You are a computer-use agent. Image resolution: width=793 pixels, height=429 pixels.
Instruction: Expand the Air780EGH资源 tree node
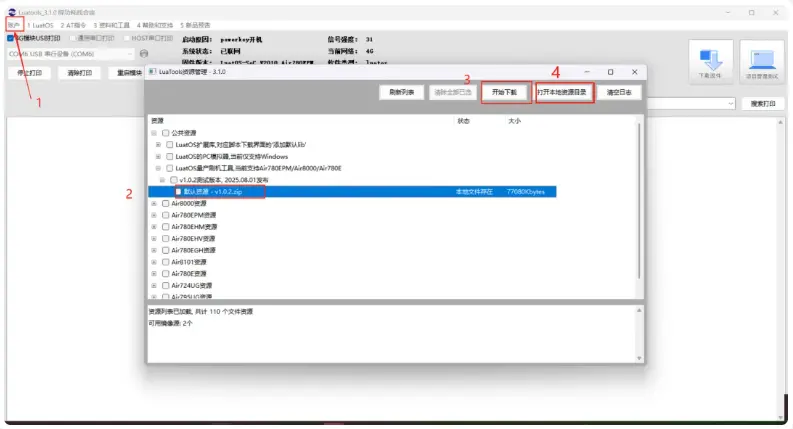pos(154,250)
